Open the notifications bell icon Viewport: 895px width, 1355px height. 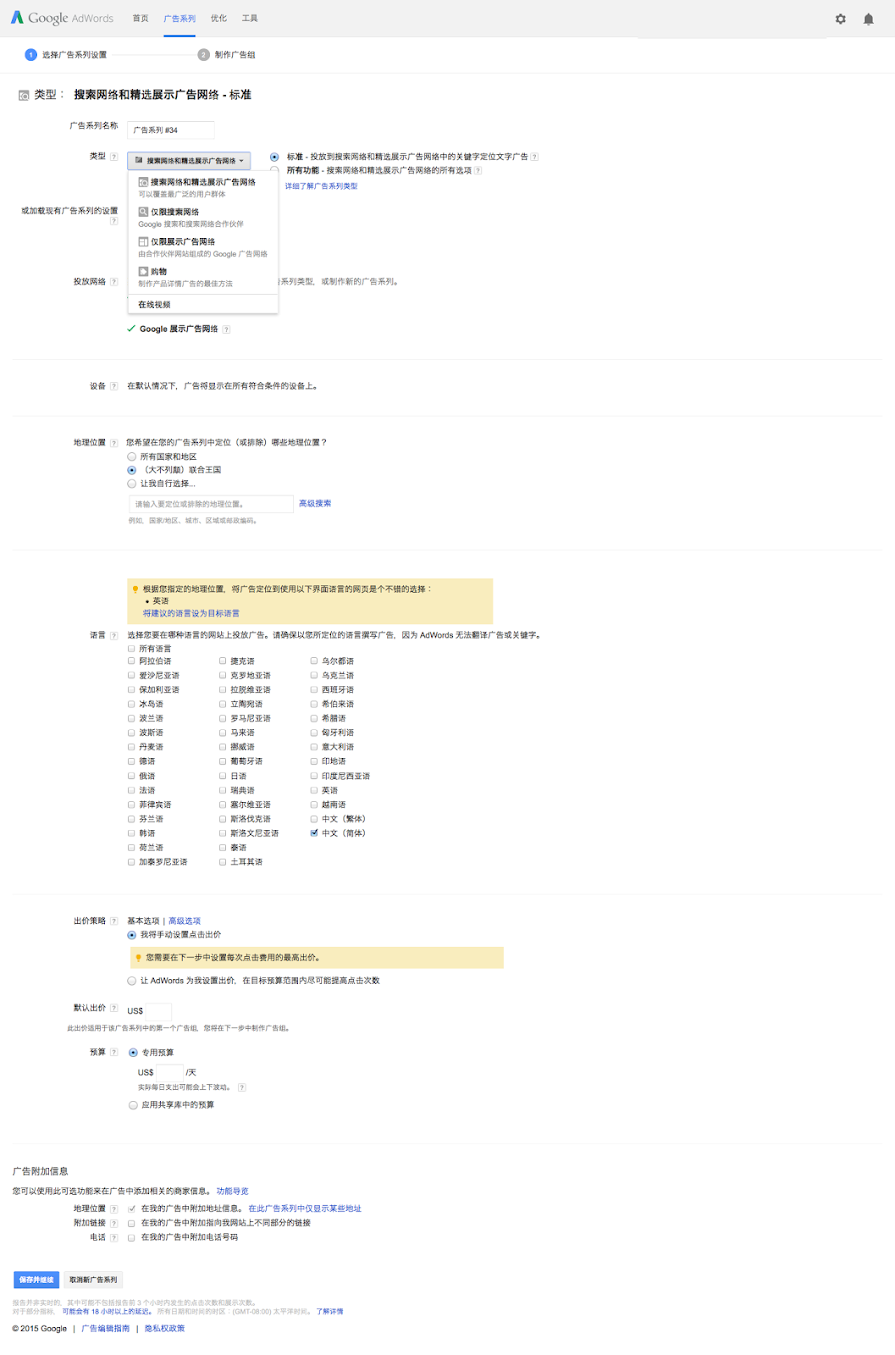coord(868,19)
